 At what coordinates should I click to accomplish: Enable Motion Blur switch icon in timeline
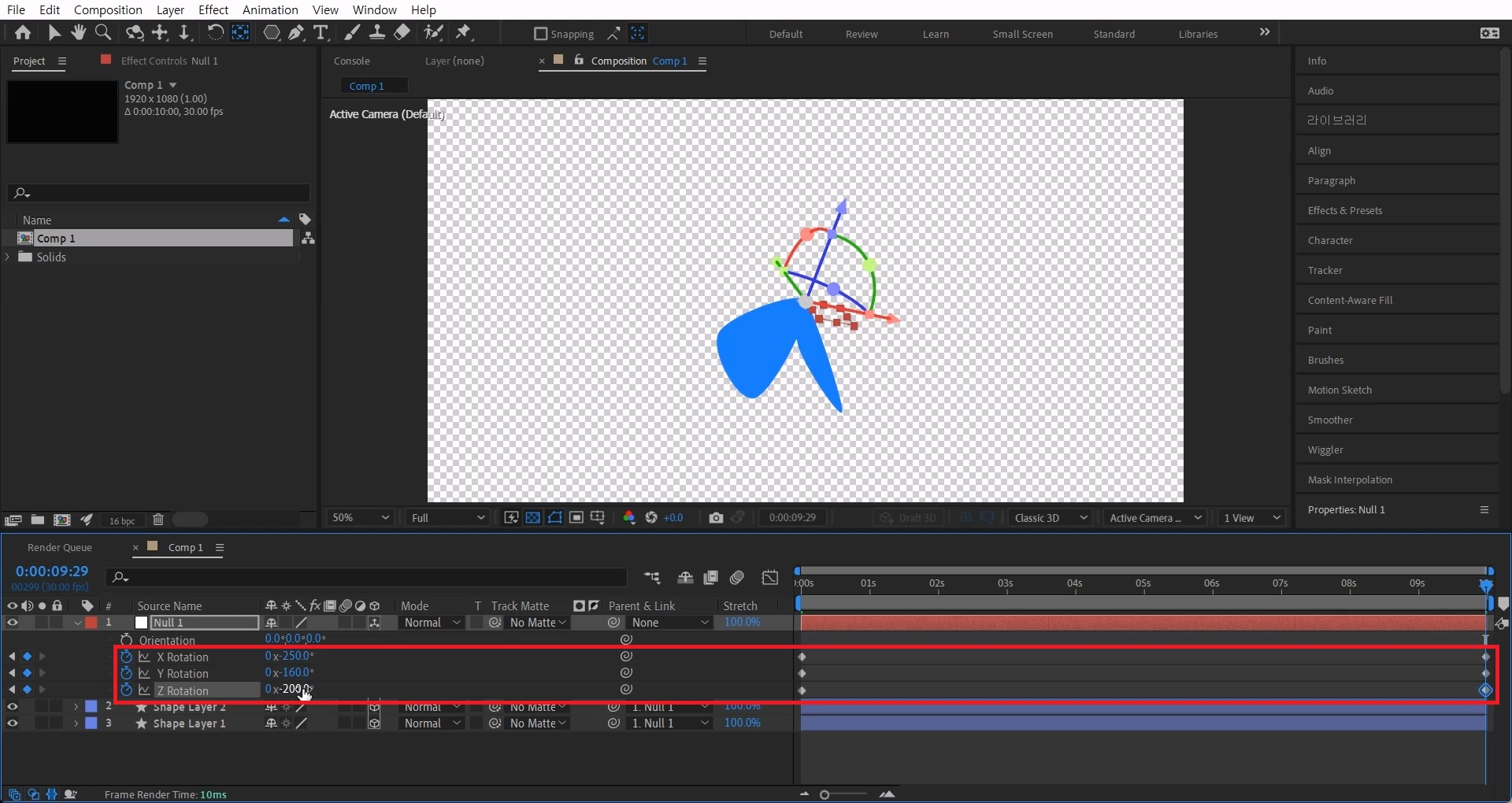tap(737, 578)
